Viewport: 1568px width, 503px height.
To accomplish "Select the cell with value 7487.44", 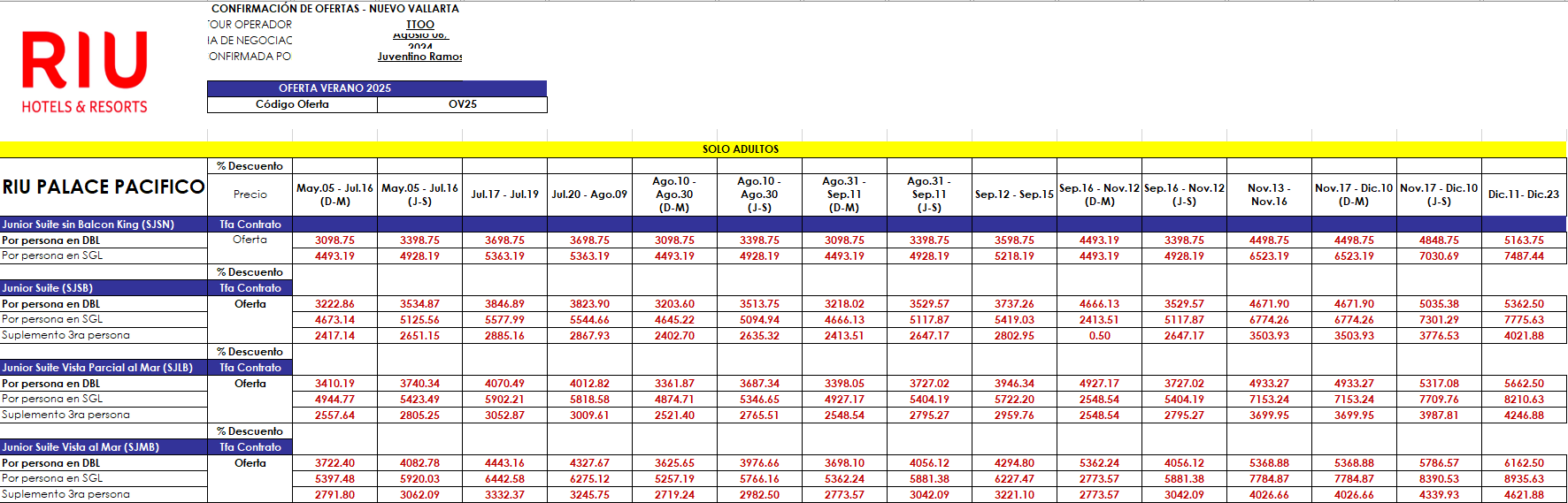I will pyautogui.click(x=1524, y=256).
